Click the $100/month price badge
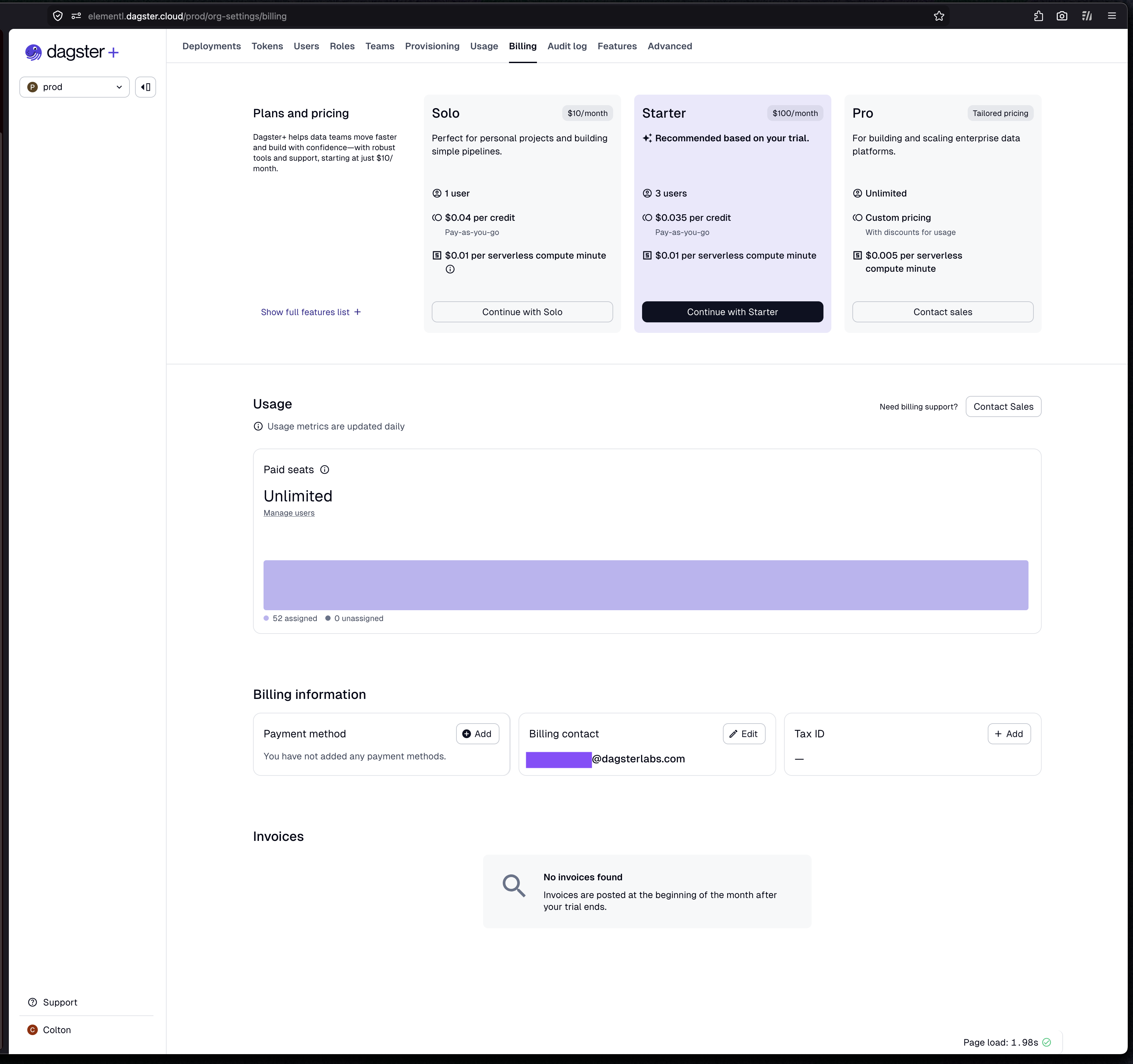Viewport: 1133px width, 1064px height. coord(795,113)
